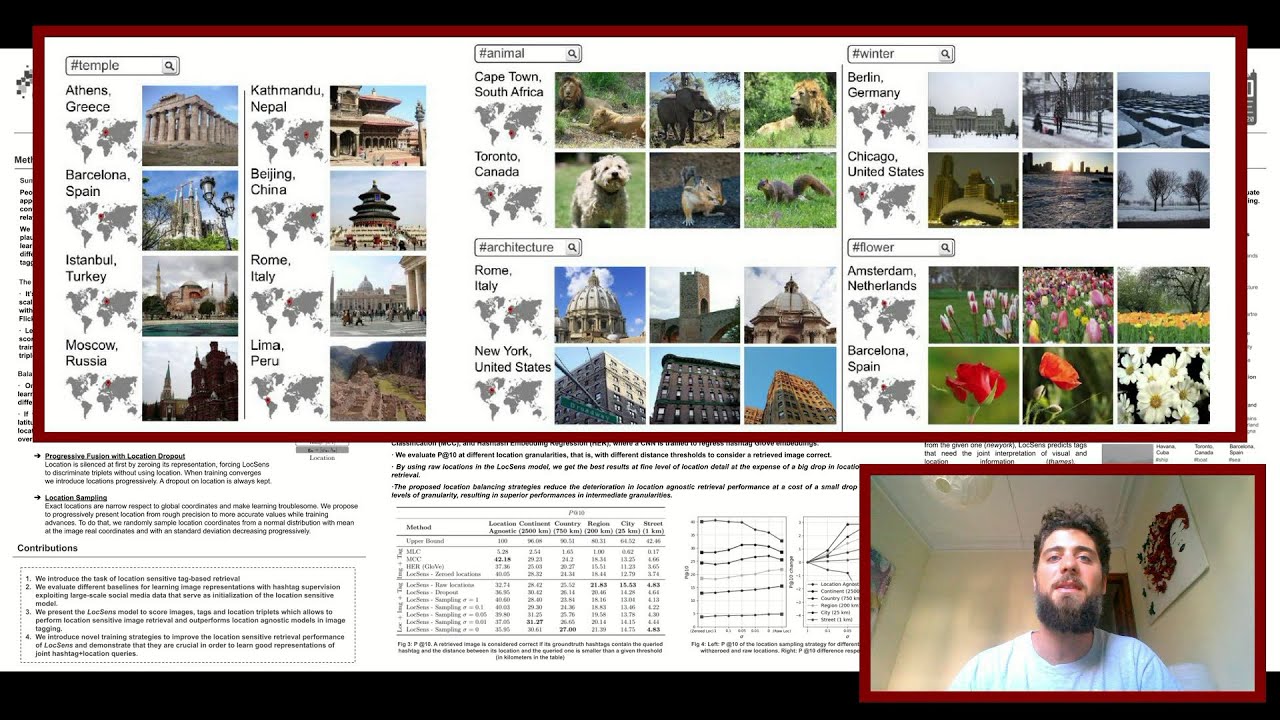Viewport: 1280px width, 720px height.
Task: Click the magnifier icon in the #flower search box
Action: [945, 247]
